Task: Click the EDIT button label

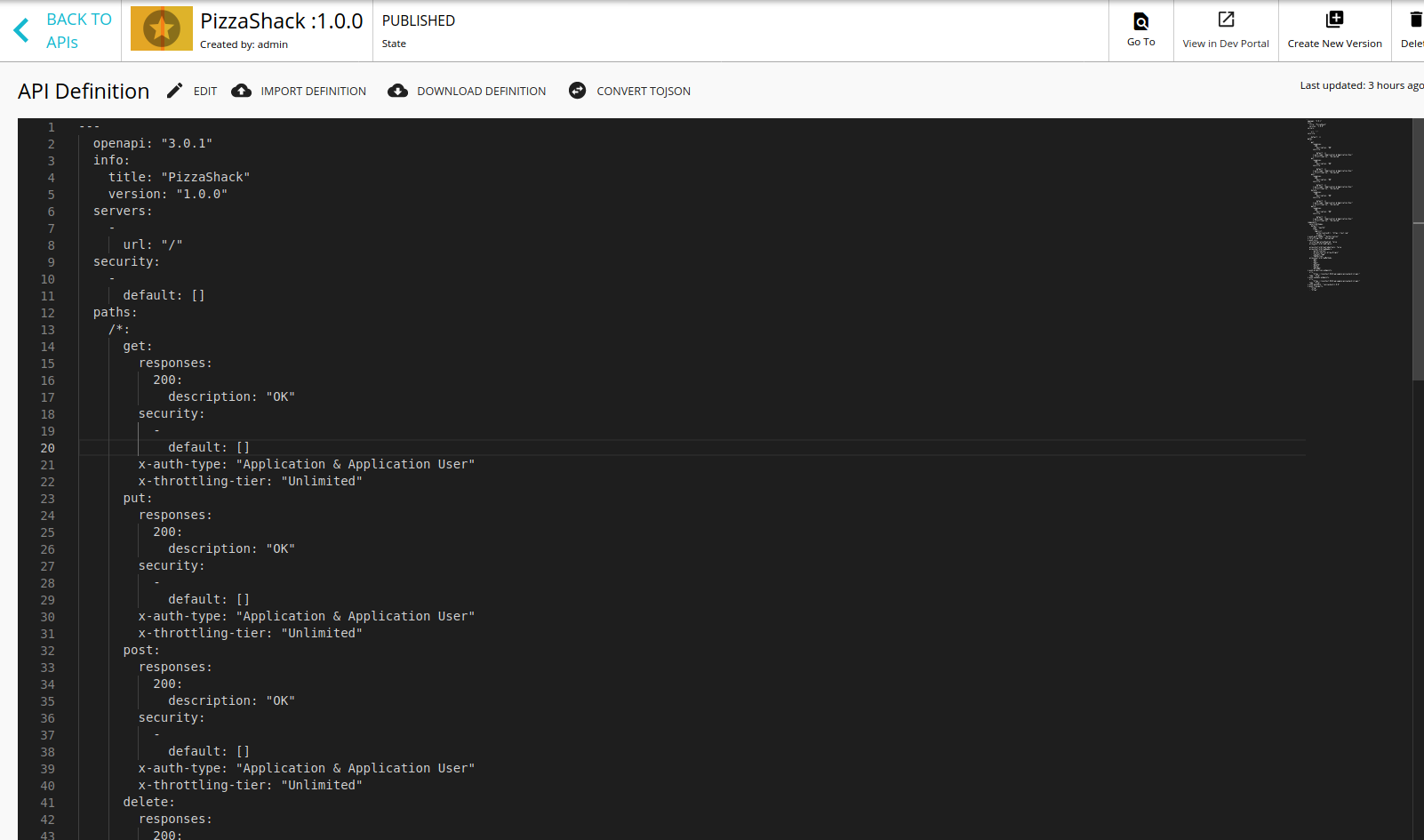Action: [x=205, y=92]
